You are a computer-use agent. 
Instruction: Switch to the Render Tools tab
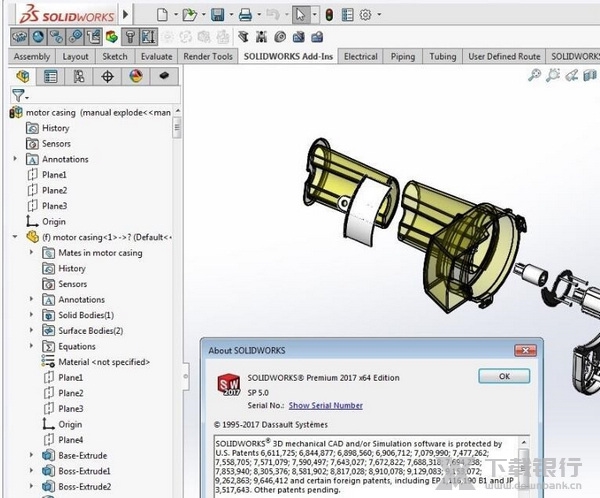208,57
